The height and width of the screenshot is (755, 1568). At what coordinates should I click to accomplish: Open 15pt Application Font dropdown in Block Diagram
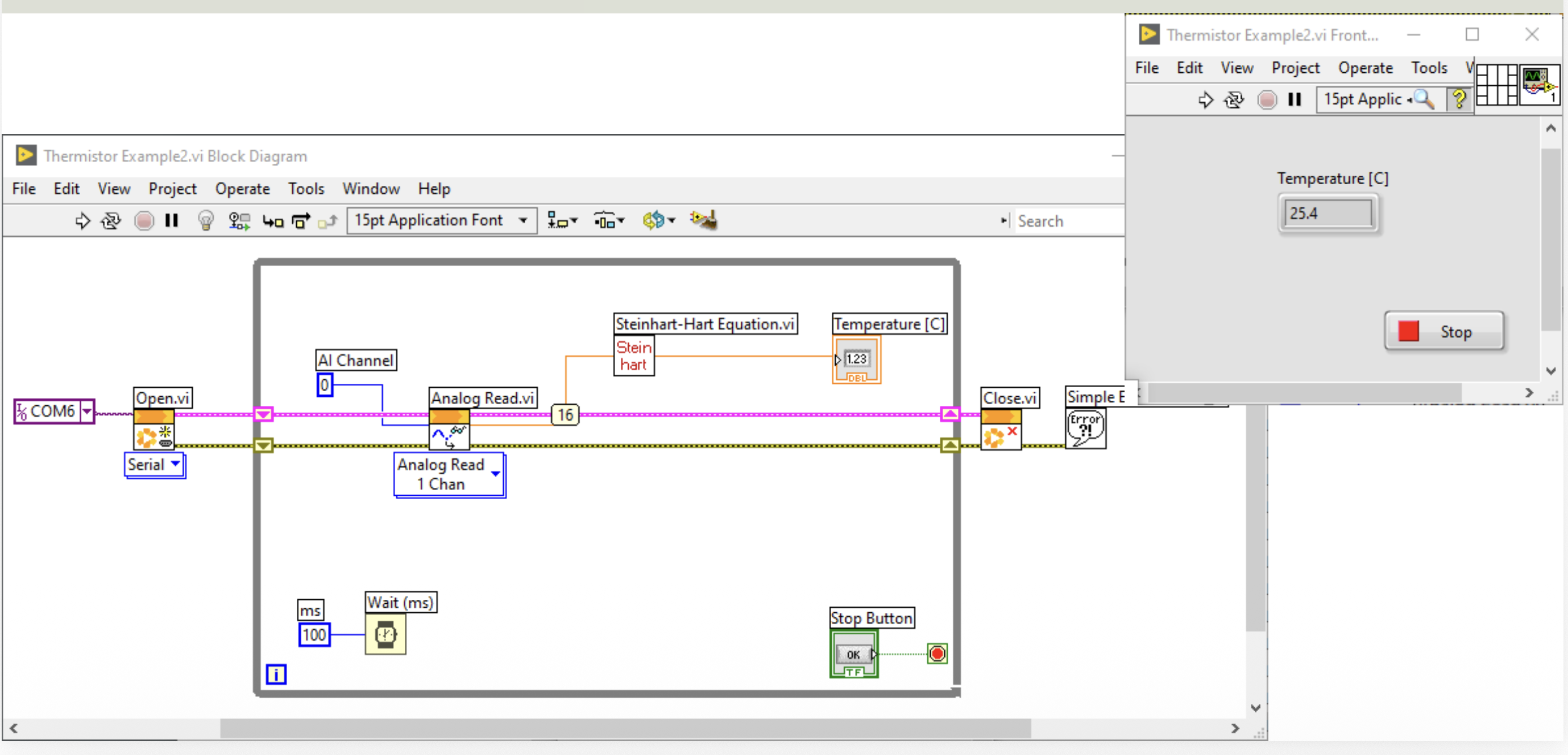pyautogui.click(x=442, y=221)
